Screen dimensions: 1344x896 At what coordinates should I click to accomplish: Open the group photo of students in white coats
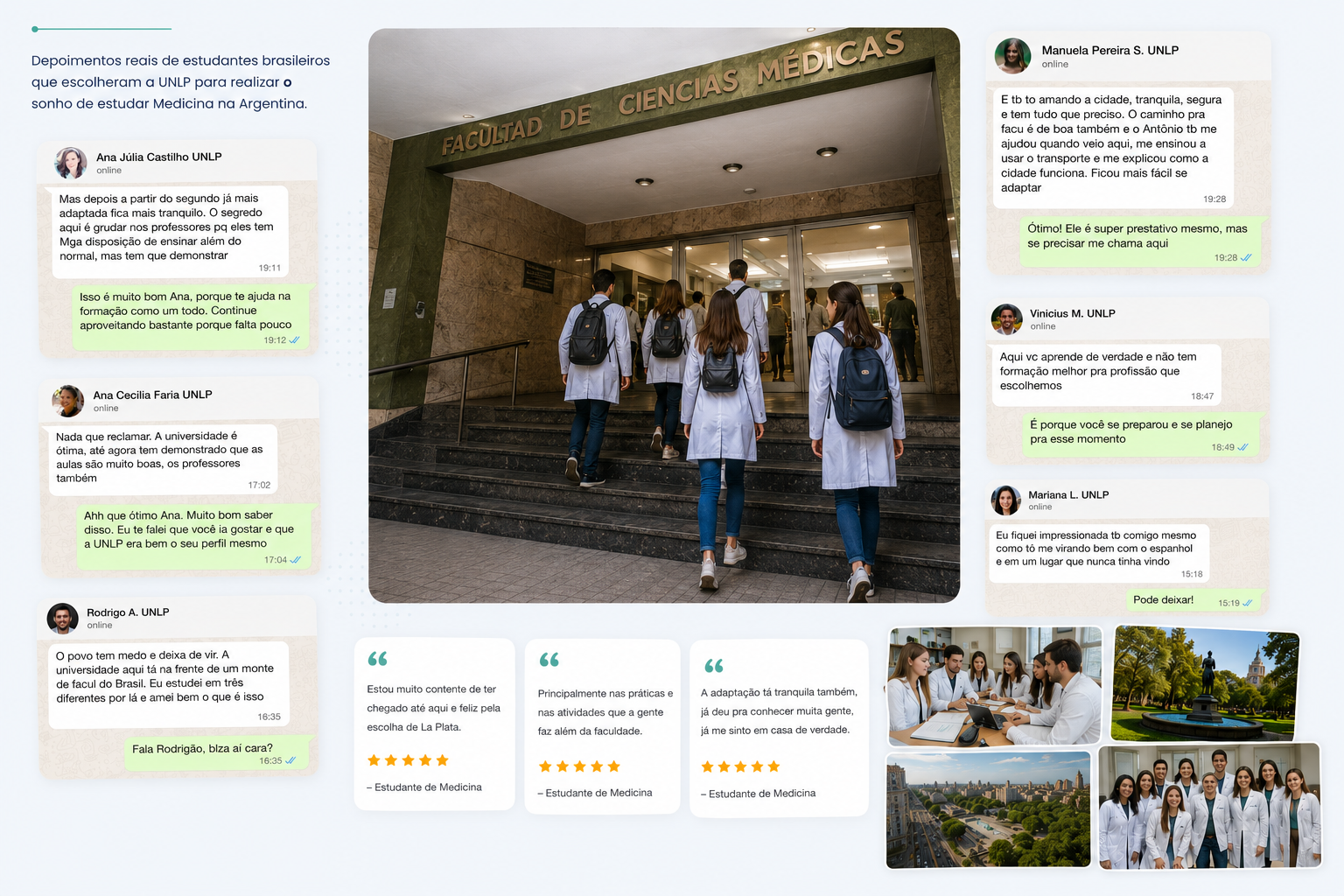[1209, 807]
